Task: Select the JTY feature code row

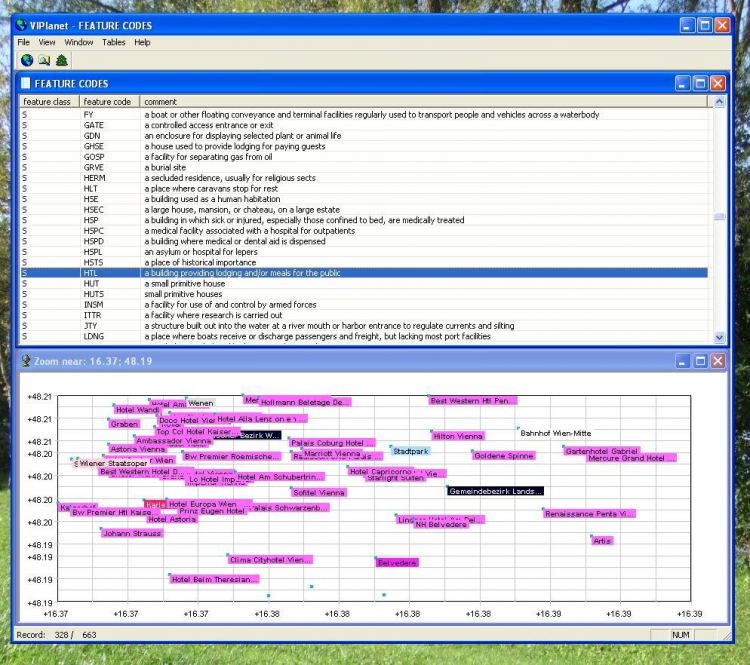Action: click(x=364, y=325)
